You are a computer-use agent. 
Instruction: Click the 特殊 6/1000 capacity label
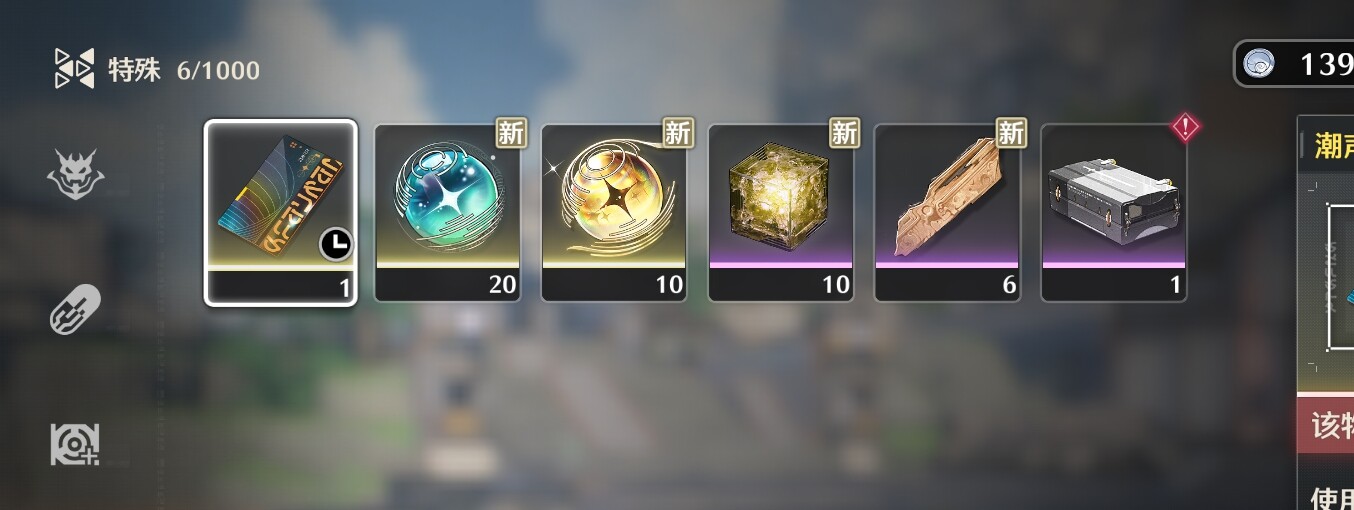(x=184, y=70)
